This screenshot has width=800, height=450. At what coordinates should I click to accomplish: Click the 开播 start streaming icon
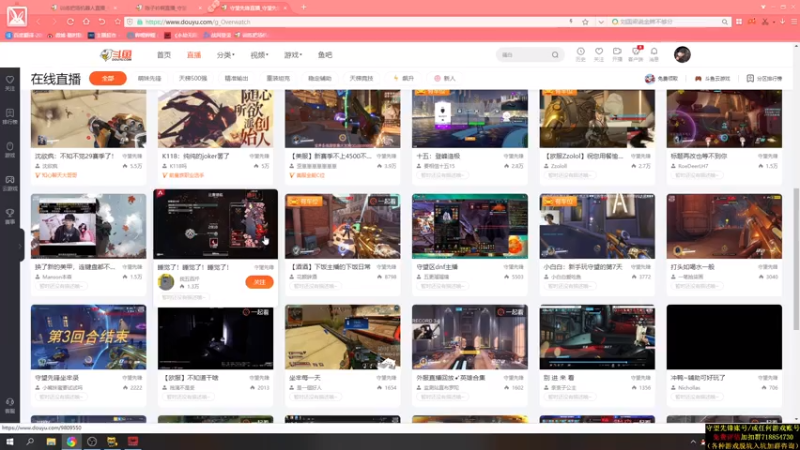(x=617, y=54)
